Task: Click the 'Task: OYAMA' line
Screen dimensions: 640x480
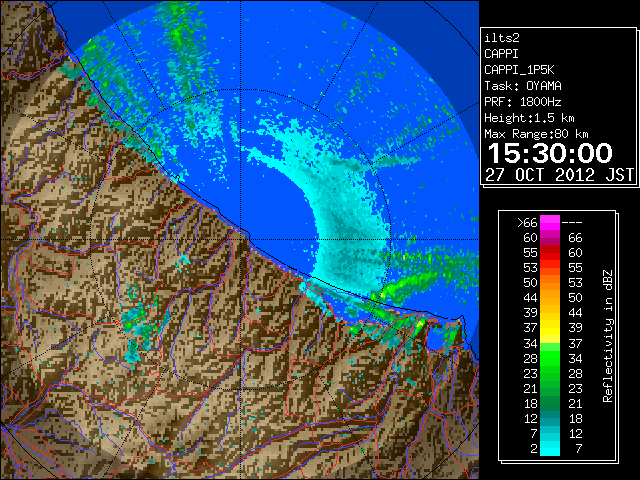Action: pos(523,86)
